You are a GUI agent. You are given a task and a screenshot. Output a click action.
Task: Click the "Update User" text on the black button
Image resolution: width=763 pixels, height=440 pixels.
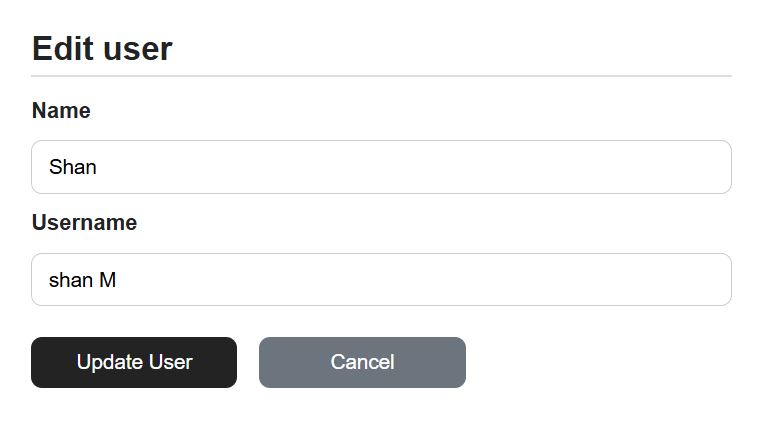[134, 362]
